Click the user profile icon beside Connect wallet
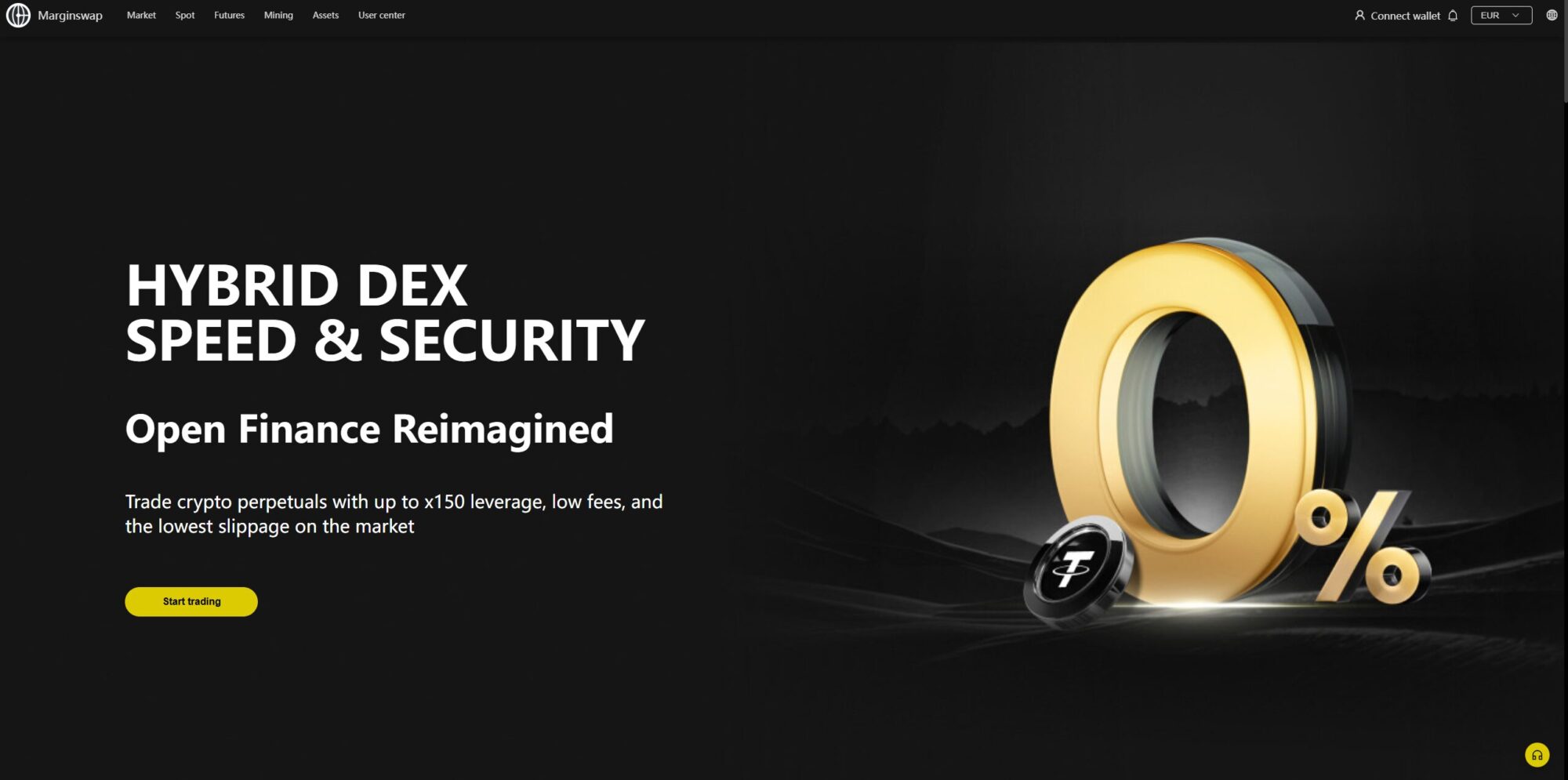Image resolution: width=1568 pixels, height=780 pixels. 1359,15
